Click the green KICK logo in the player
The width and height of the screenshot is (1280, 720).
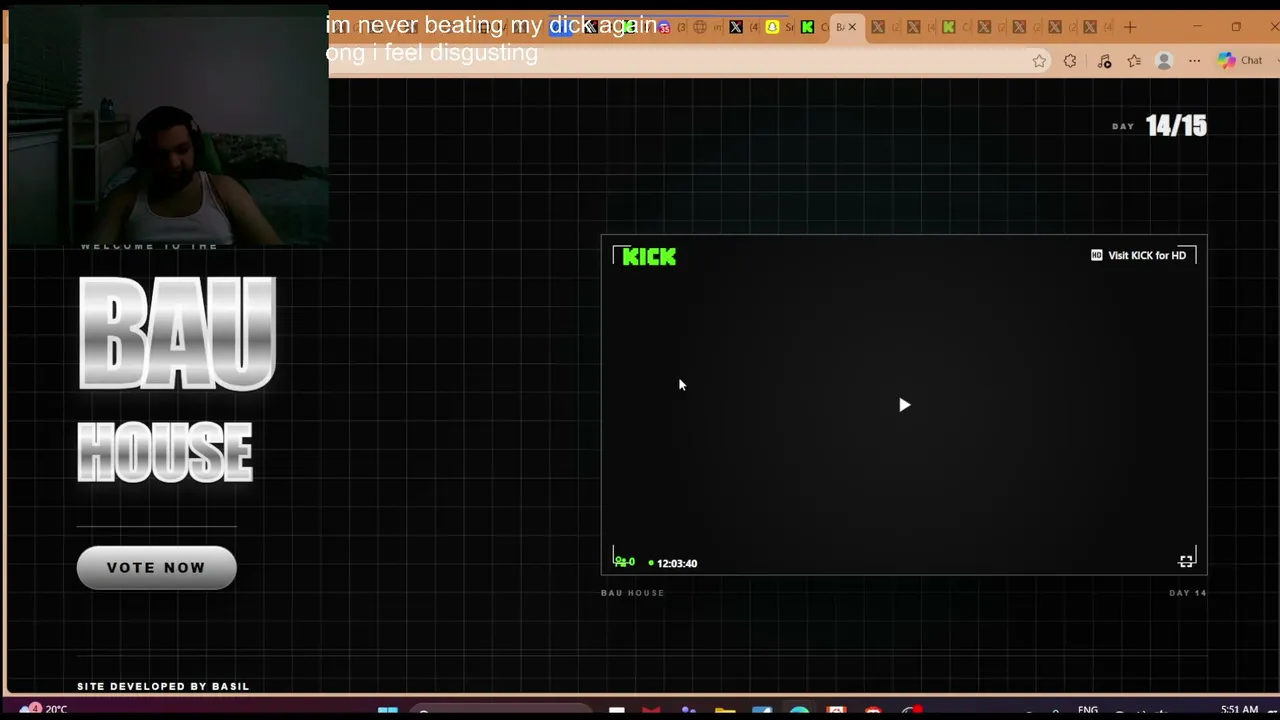pyautogui.click(x=649, y=257)
